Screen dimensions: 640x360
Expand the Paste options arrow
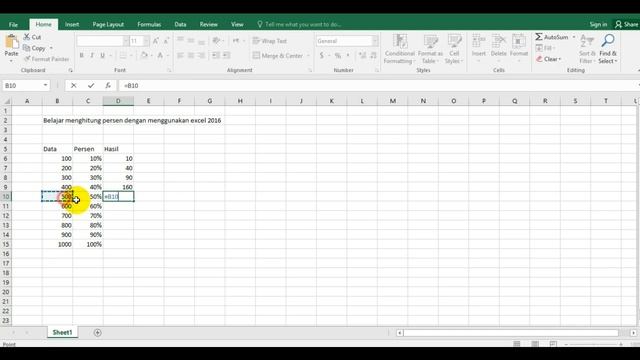pyautogui.click(x=11, y=61)
